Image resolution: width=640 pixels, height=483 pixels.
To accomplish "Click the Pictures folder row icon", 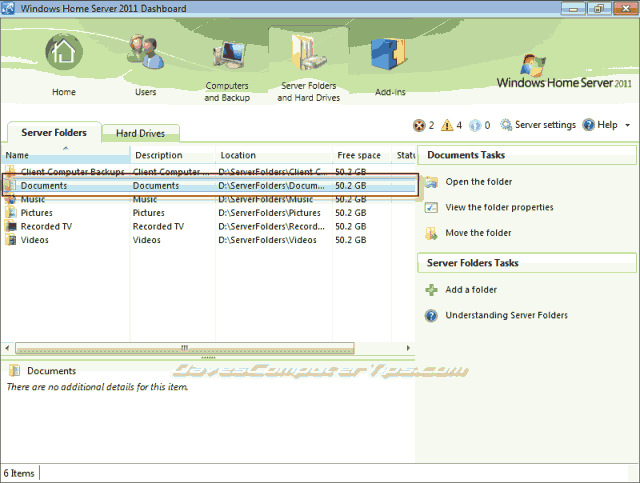I will tap(11, 213).
